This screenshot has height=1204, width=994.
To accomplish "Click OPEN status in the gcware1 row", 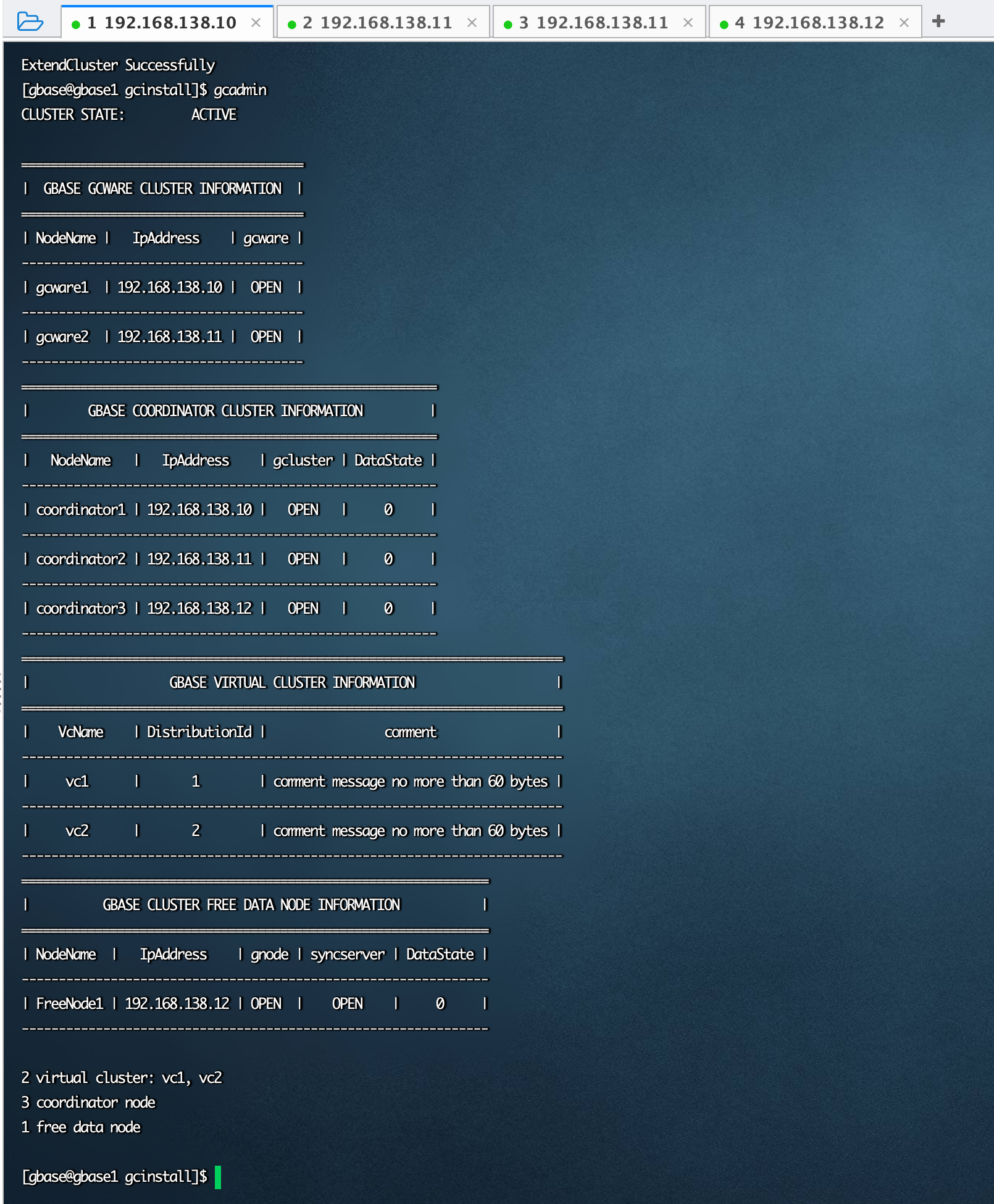I will pos(266,288).
